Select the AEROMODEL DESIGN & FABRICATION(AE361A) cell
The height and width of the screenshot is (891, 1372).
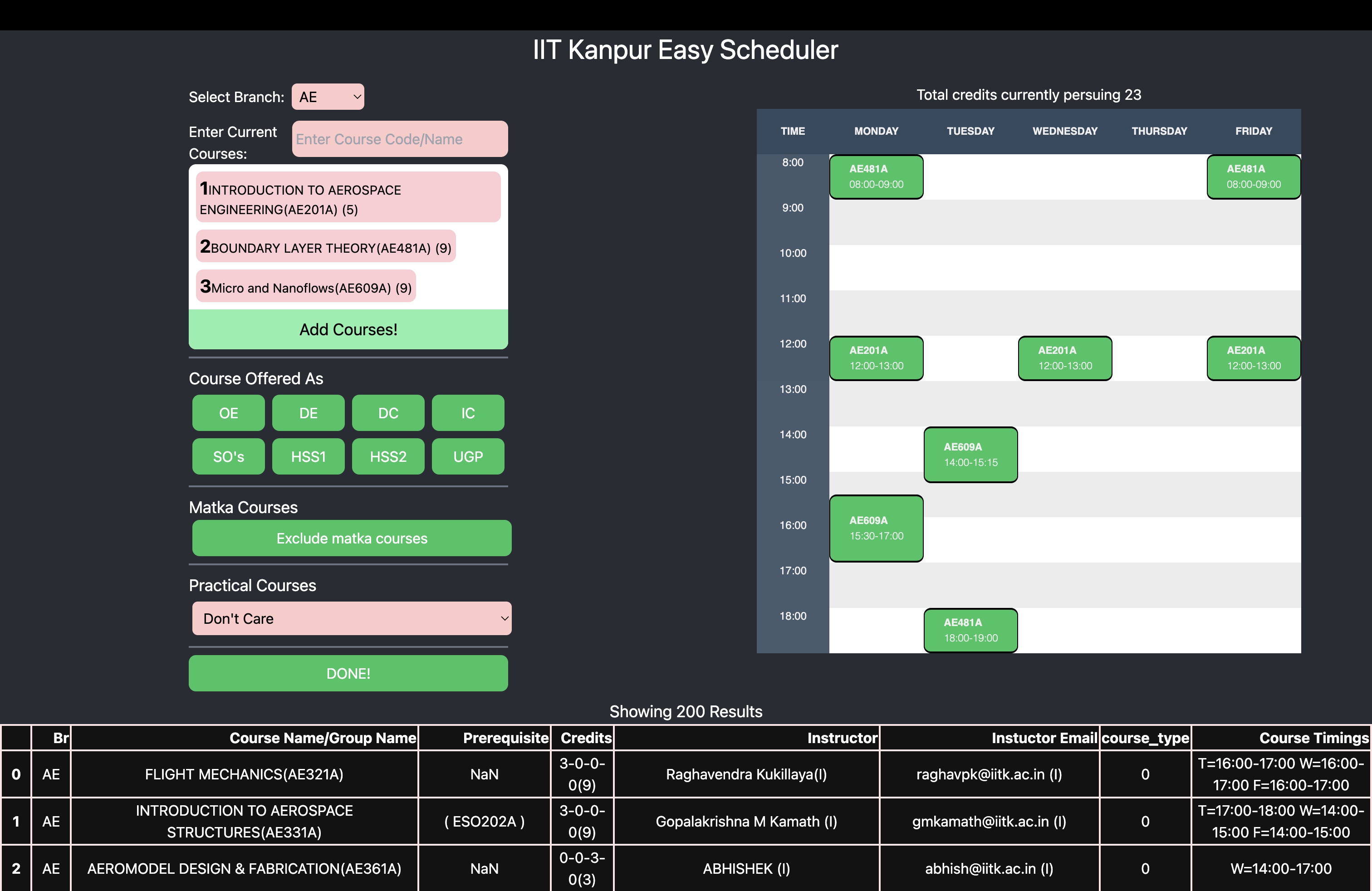click(x=245, y=868)
